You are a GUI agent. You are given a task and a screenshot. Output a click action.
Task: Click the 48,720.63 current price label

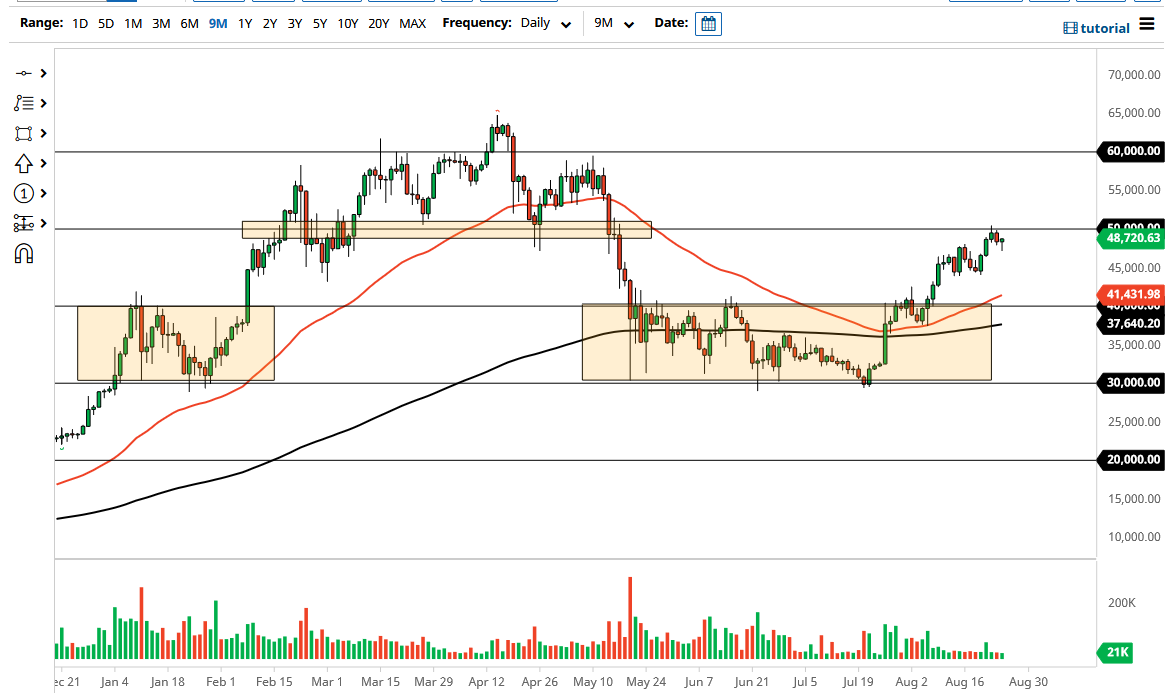(x=1130, y=239)
